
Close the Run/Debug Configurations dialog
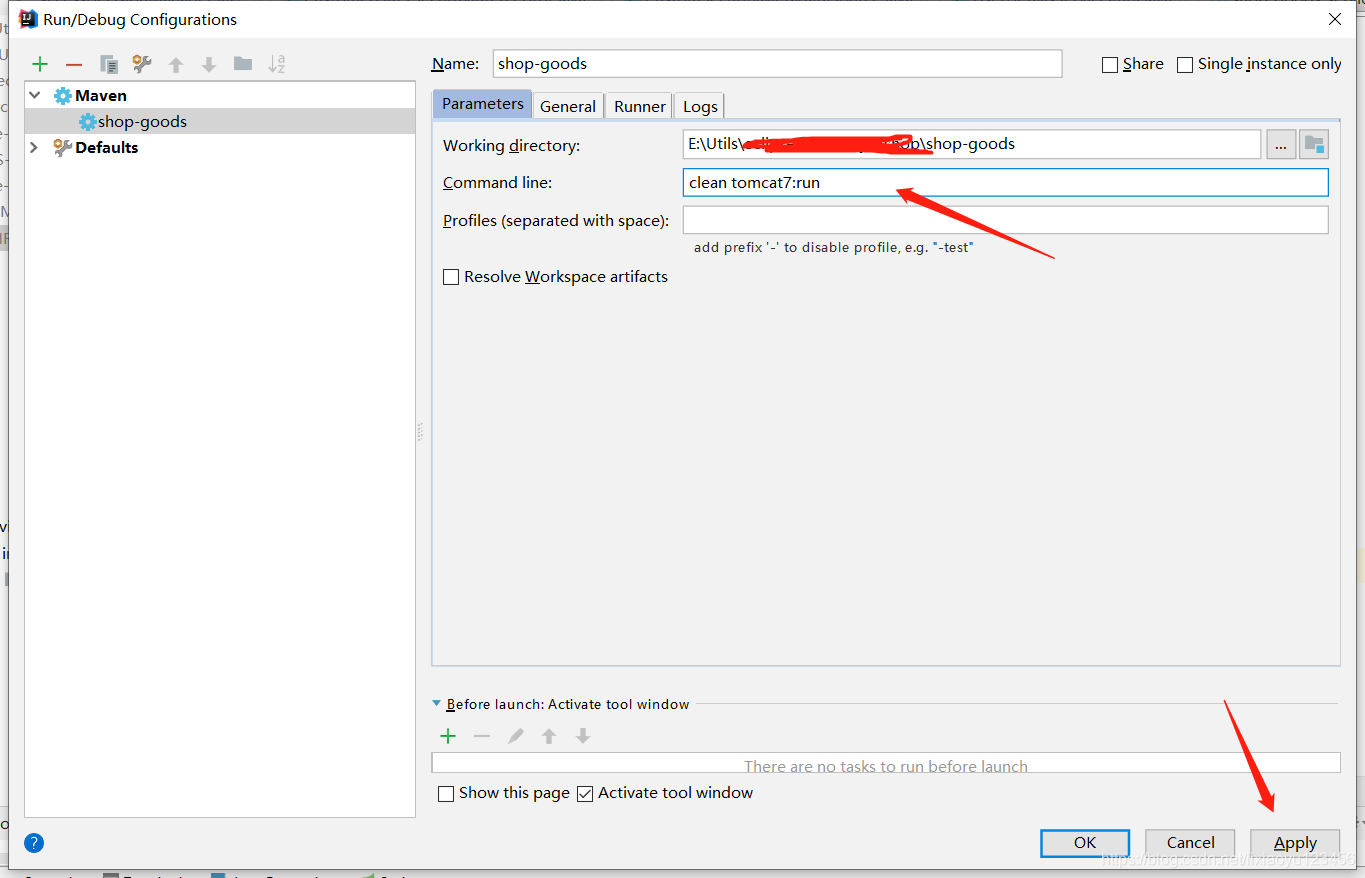1334,19
